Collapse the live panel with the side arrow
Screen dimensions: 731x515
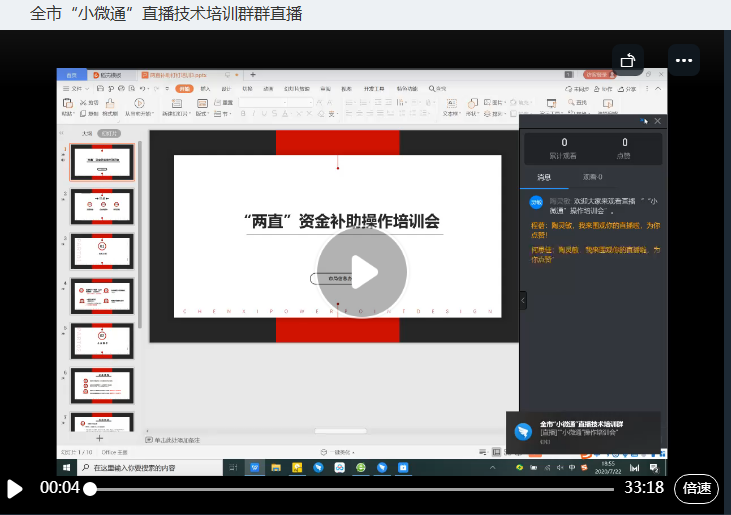point(523,300)
